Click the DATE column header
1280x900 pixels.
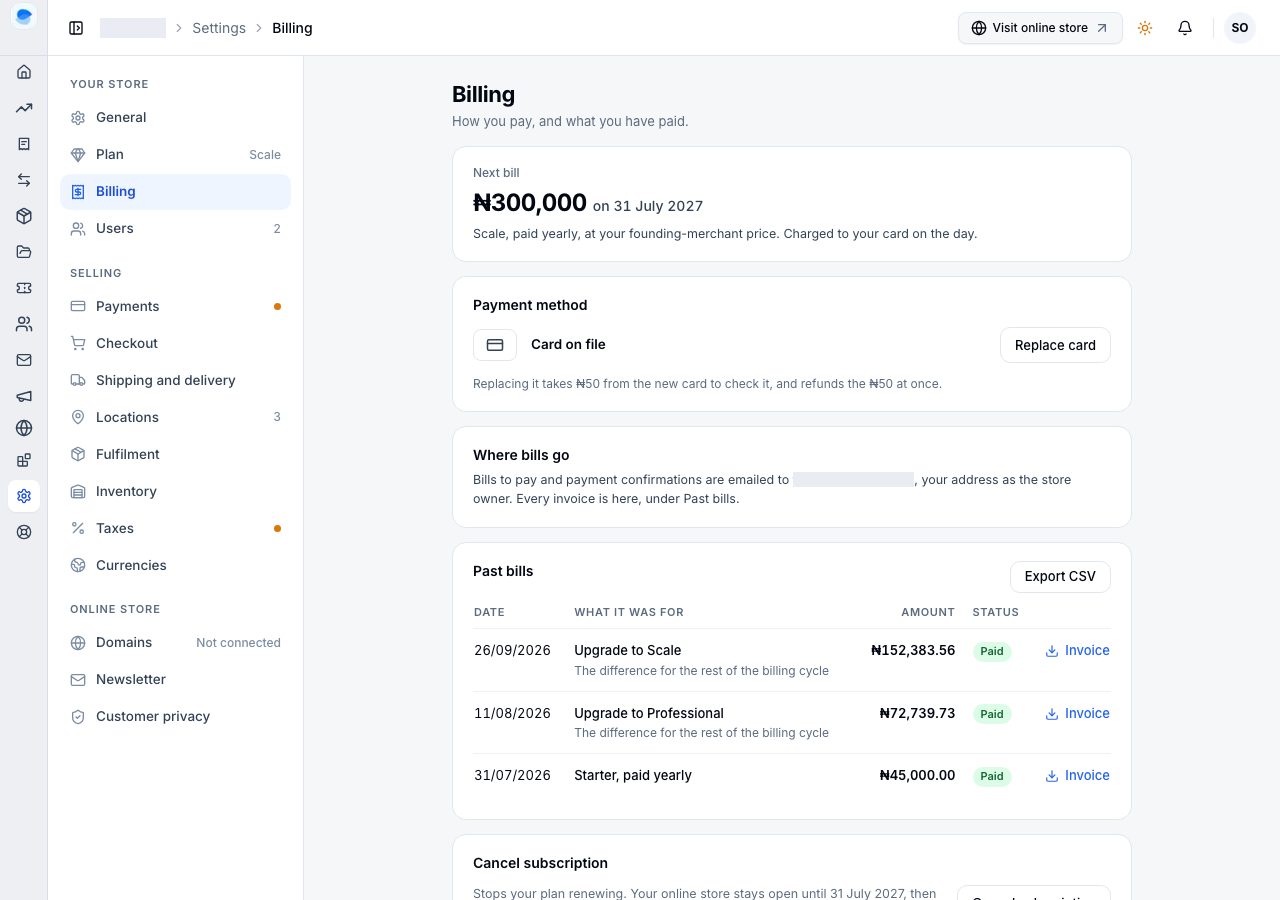pos(489,612)
